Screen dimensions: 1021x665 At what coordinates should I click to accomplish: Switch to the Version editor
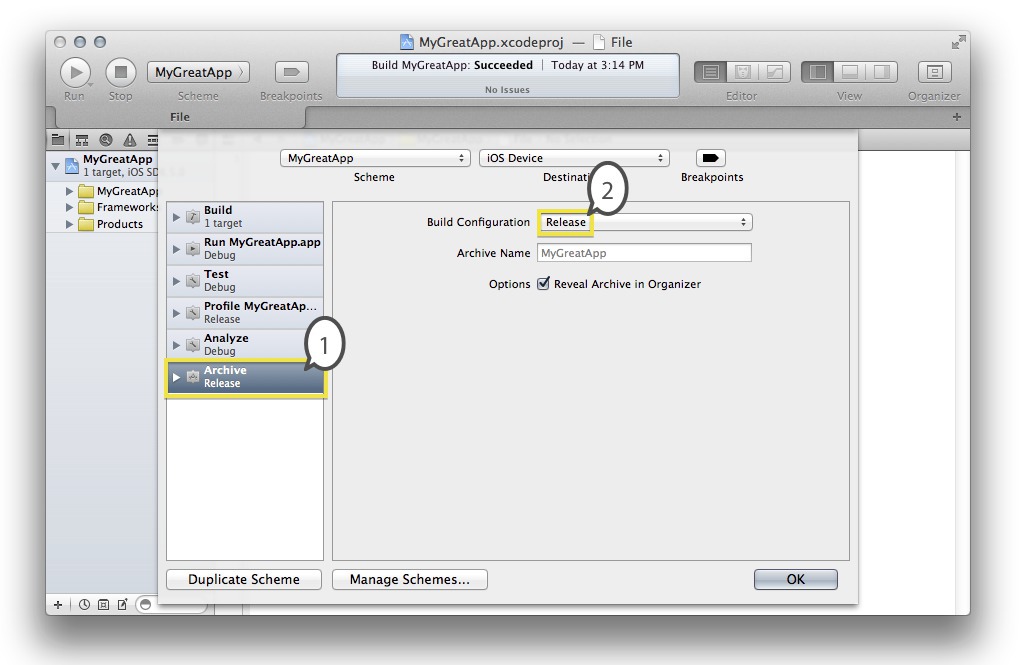(775, 72)
